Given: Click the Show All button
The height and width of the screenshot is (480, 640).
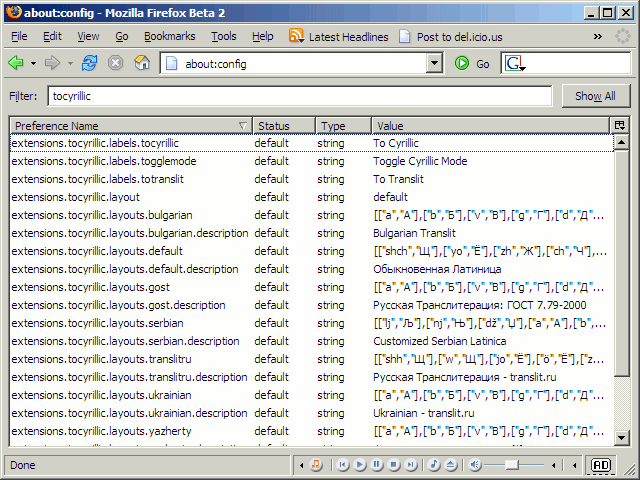Looking at the screenshot, I should 596,96.
